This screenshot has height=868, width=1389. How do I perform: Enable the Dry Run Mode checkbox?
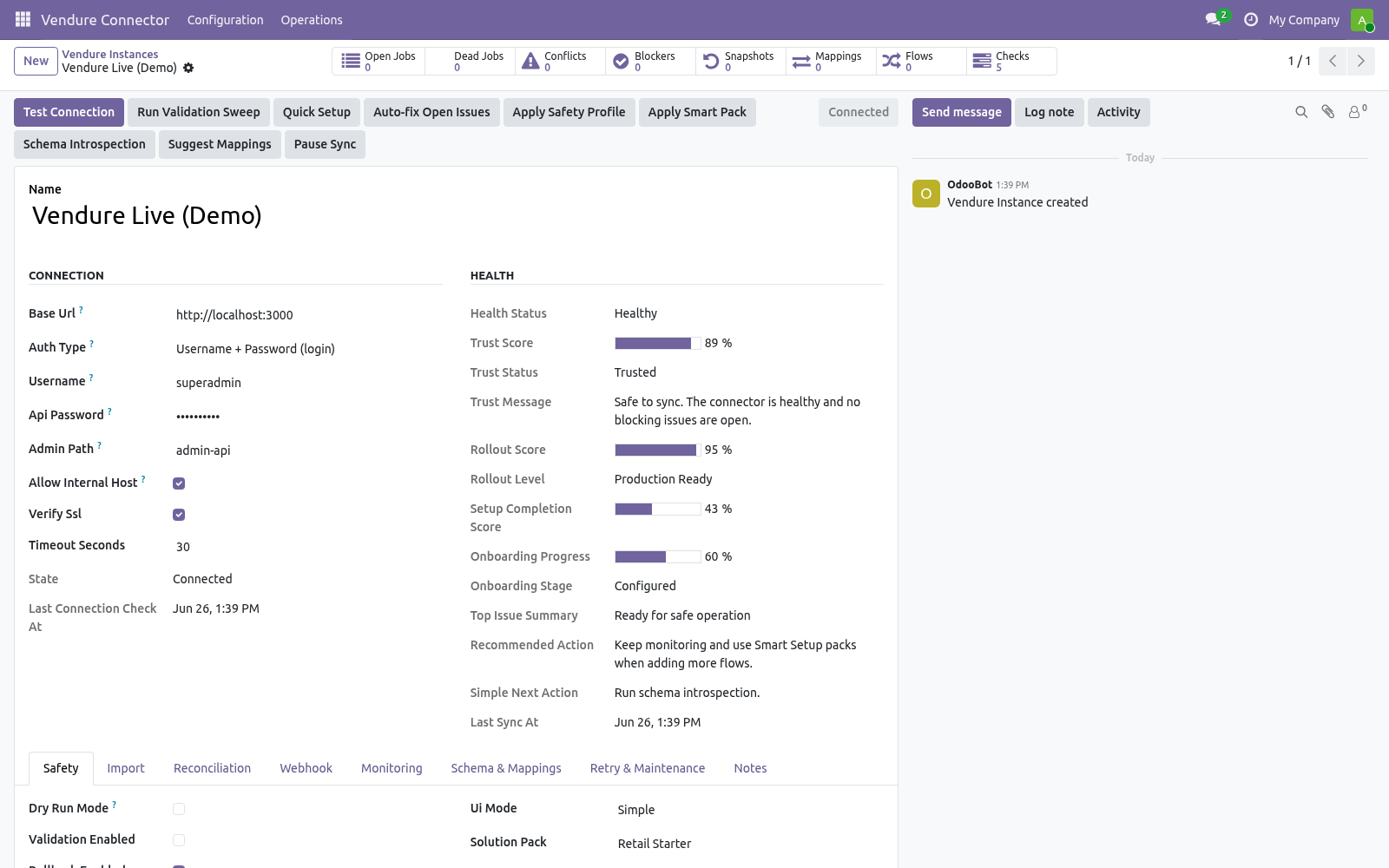pos(179,809)
